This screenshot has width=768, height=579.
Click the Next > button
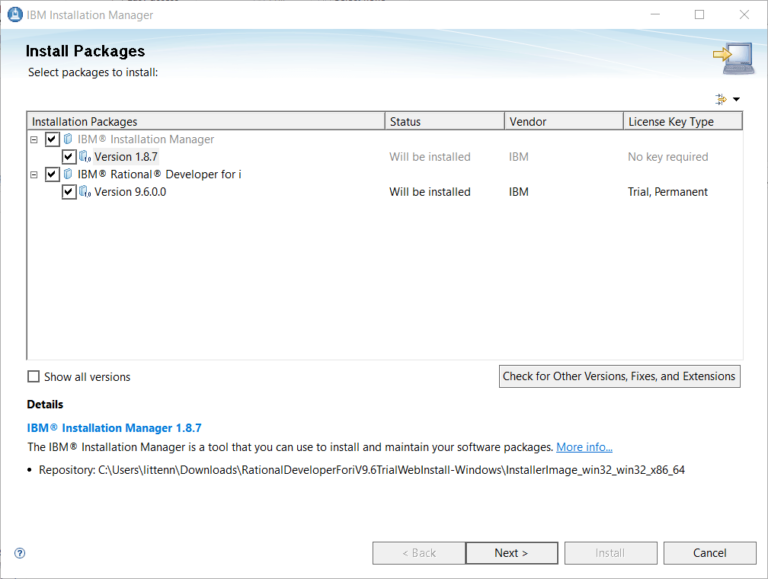click(511, 553)
